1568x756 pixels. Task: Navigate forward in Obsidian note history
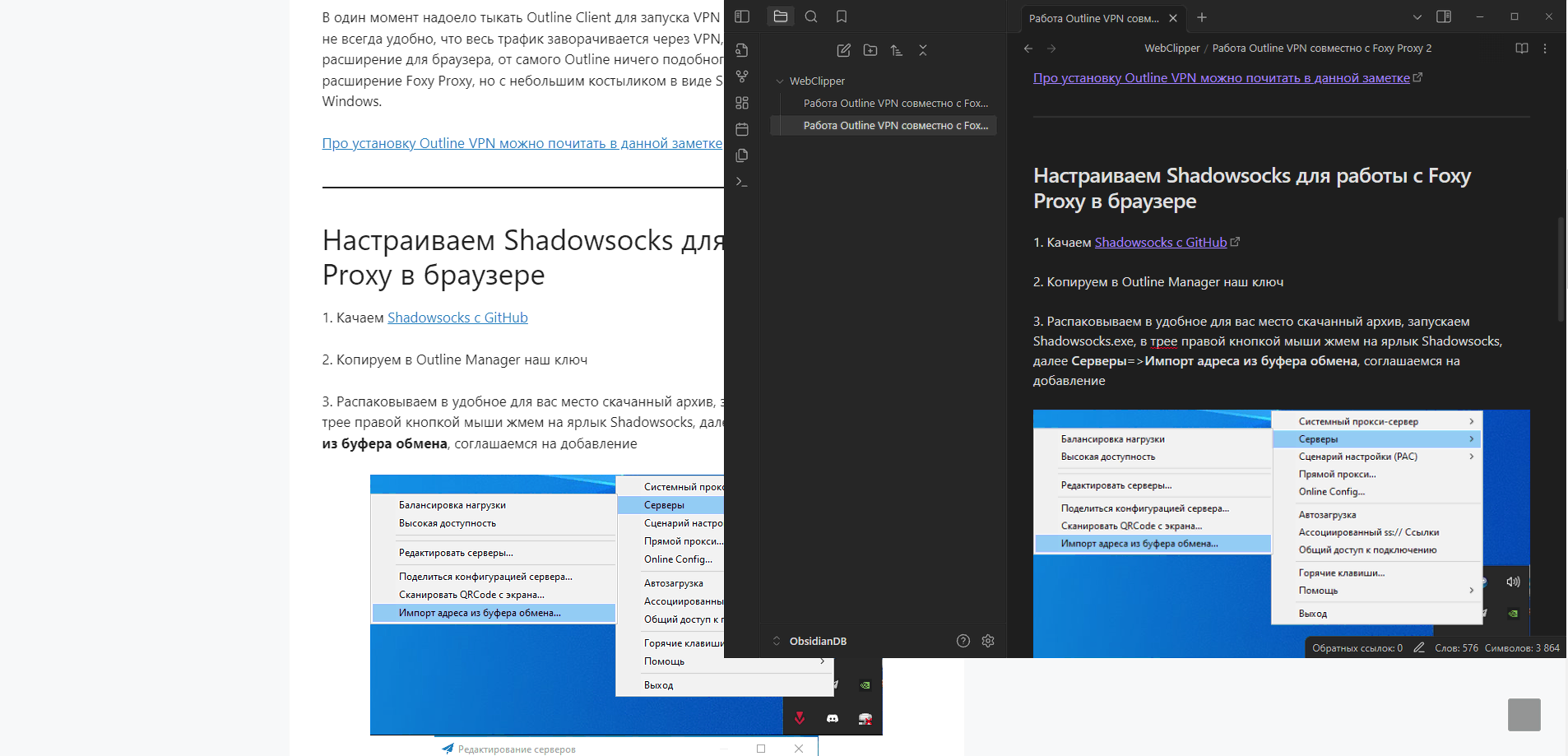click(1051, 49)
